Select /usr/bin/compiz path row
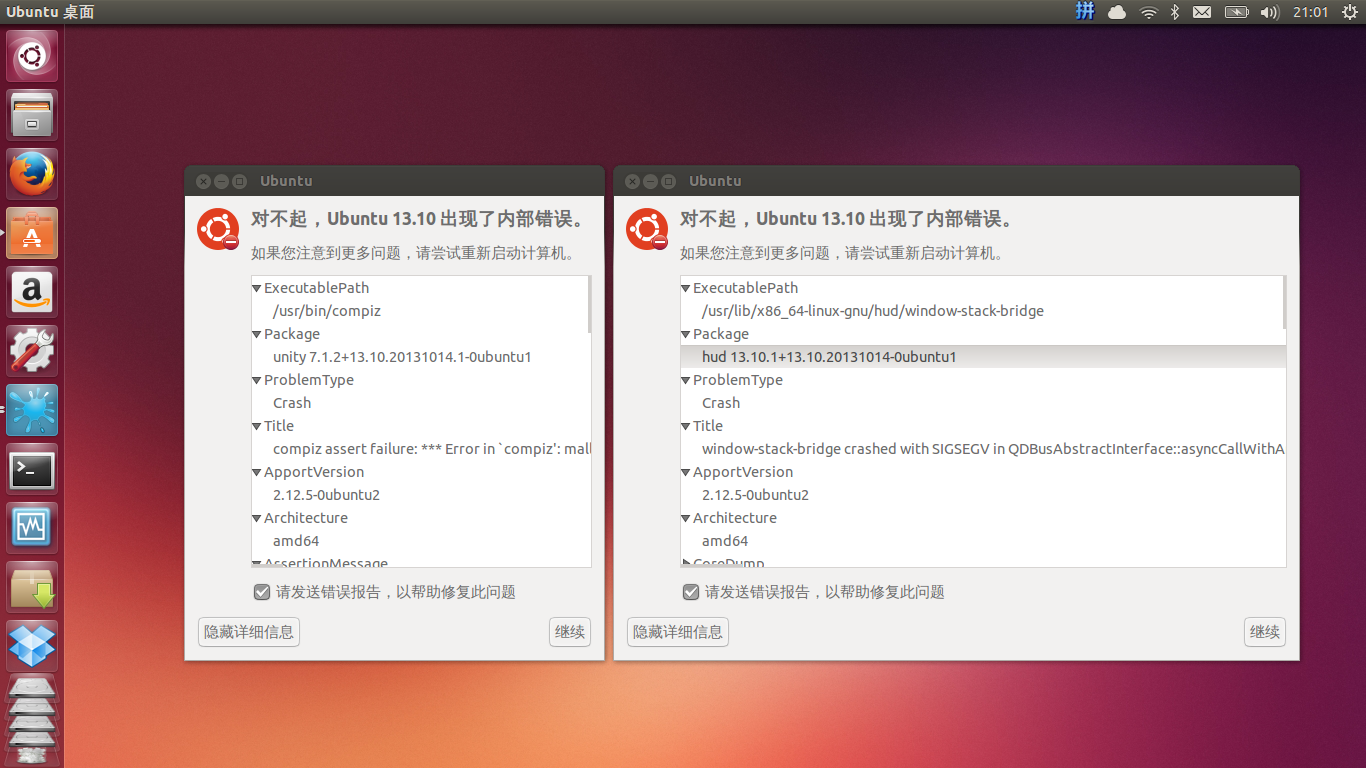Screen dimensions: 1366x768 coord(420,311)
